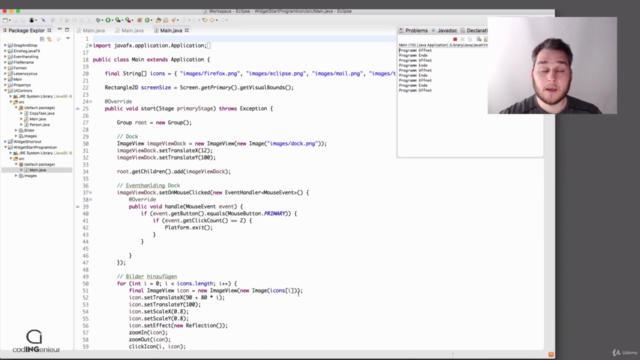Click the Search flashlight toolbar icon

174,20
